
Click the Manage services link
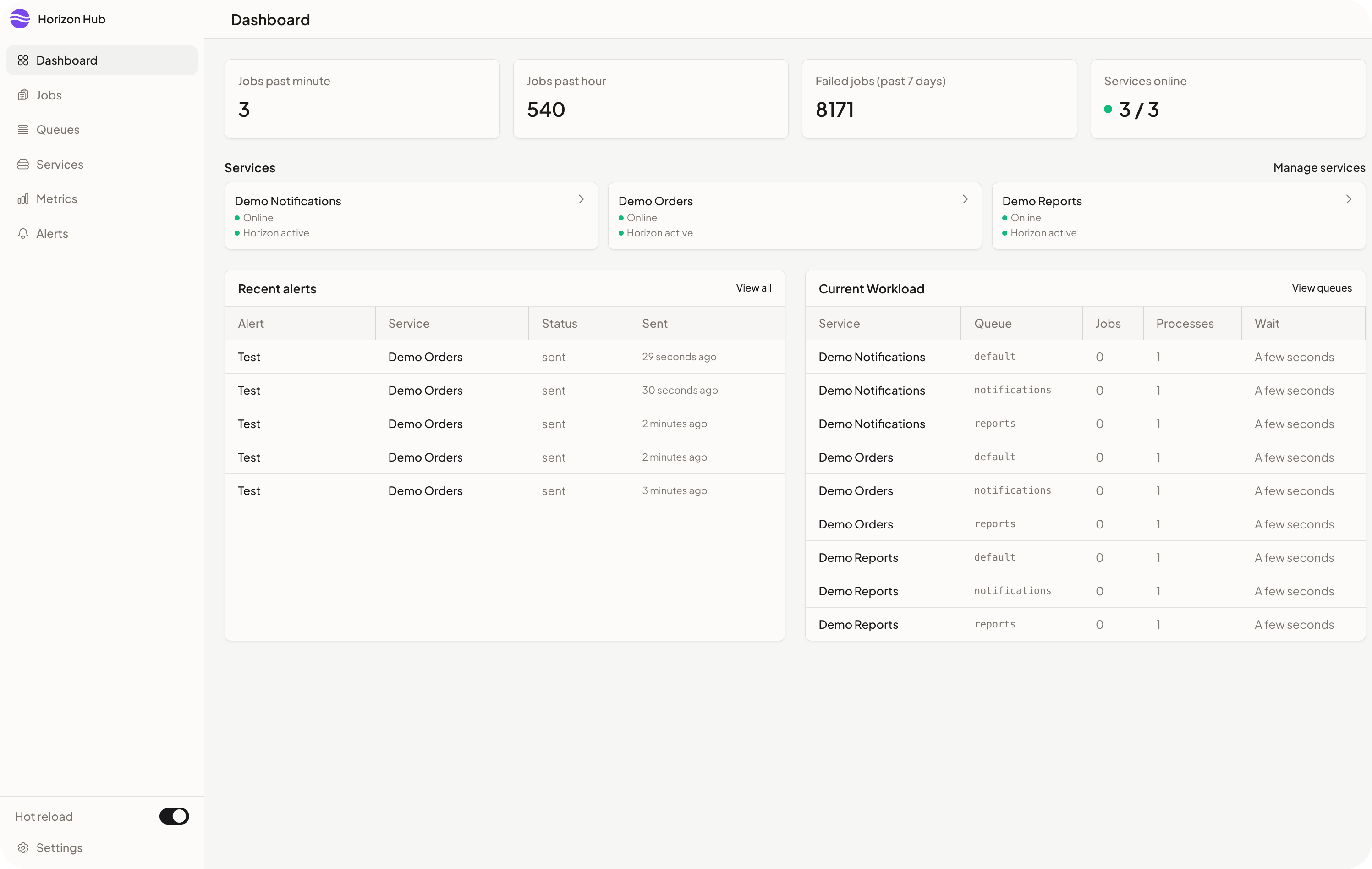coord(1319,168)
